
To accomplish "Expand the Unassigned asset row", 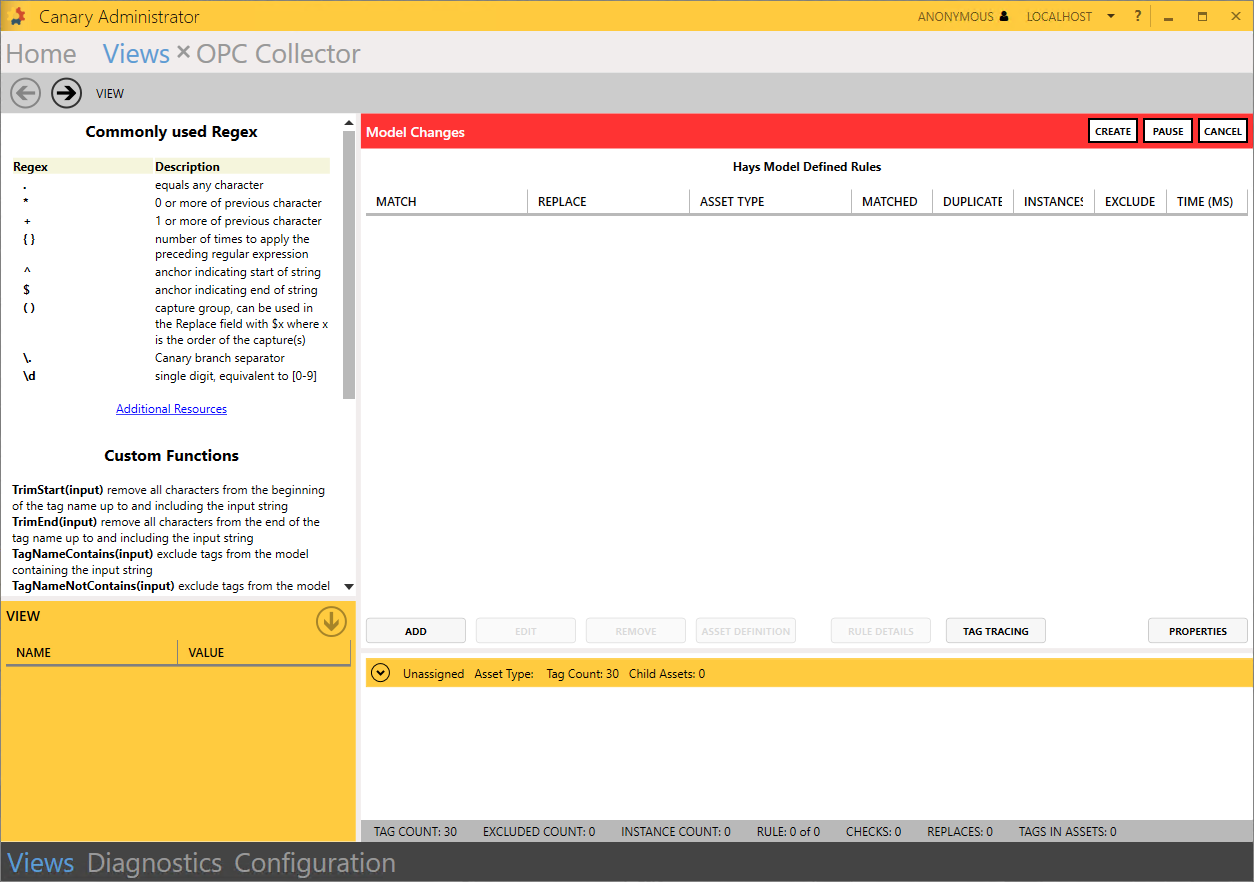I will coord(380,673).
